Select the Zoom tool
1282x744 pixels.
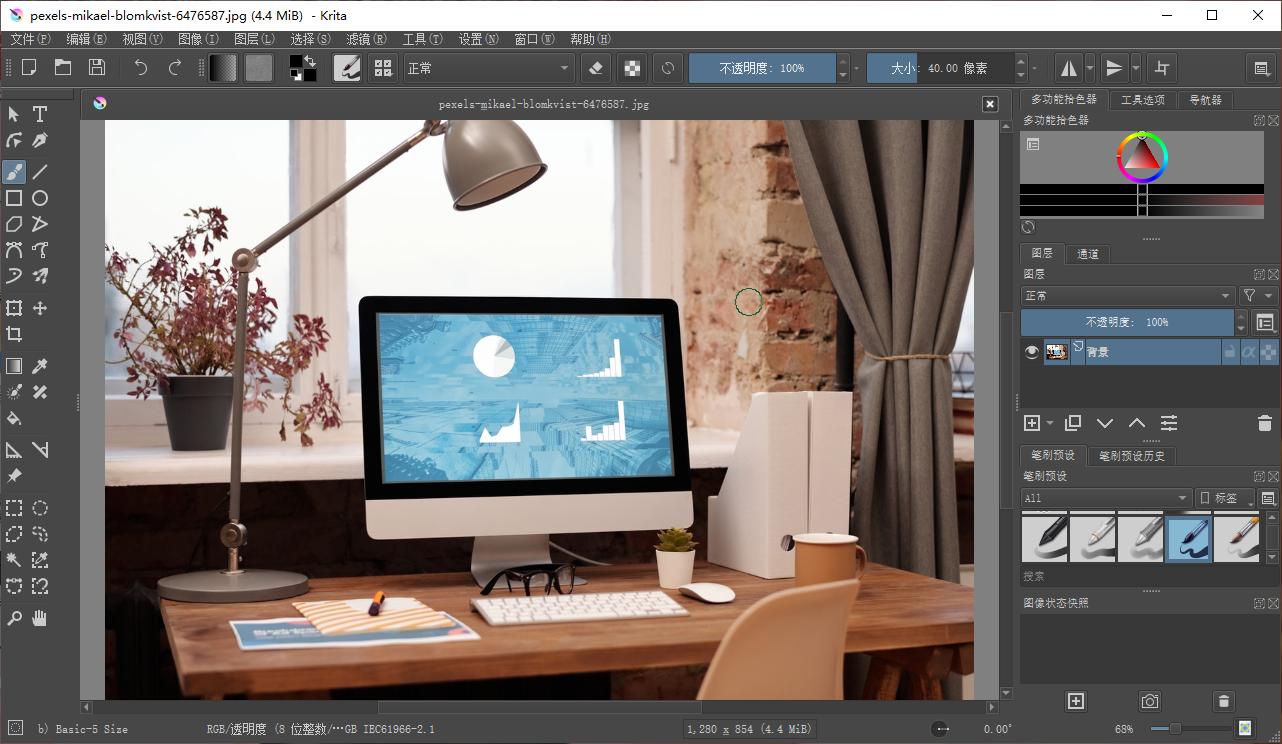point(14,618)
